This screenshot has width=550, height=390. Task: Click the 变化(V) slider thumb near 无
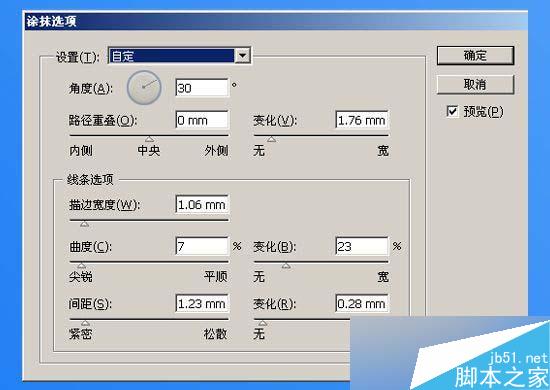(271, 139)
